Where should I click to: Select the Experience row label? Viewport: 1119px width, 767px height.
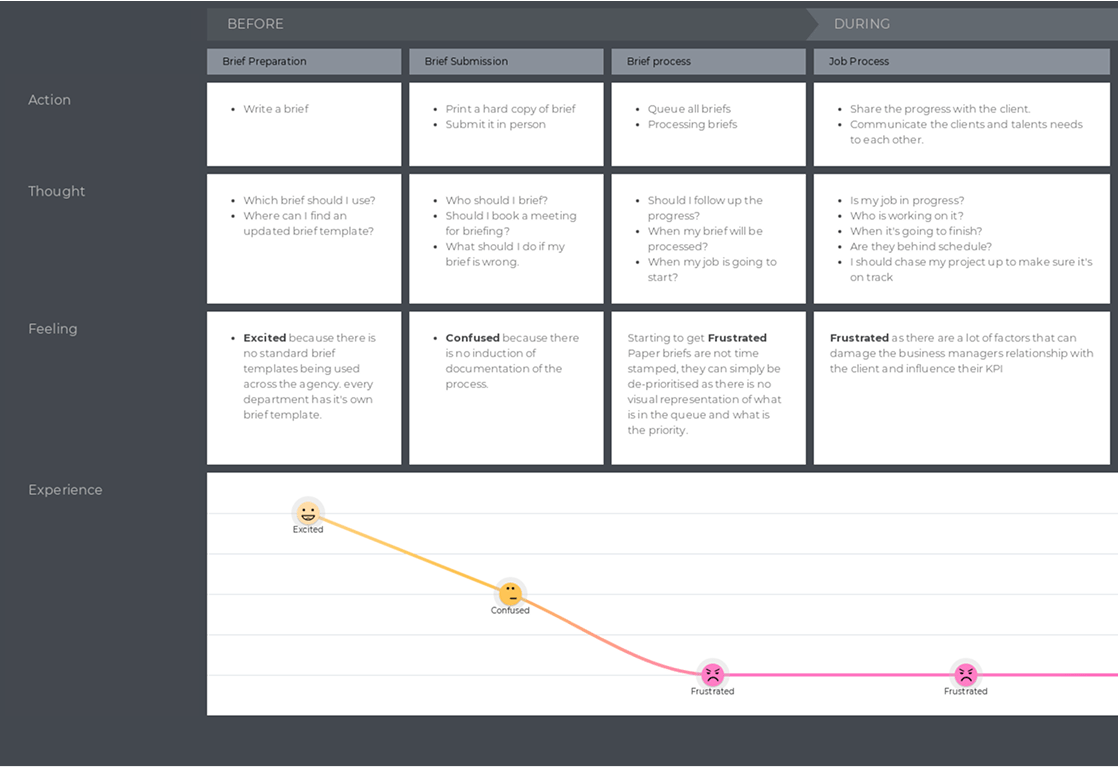point(65,490)
